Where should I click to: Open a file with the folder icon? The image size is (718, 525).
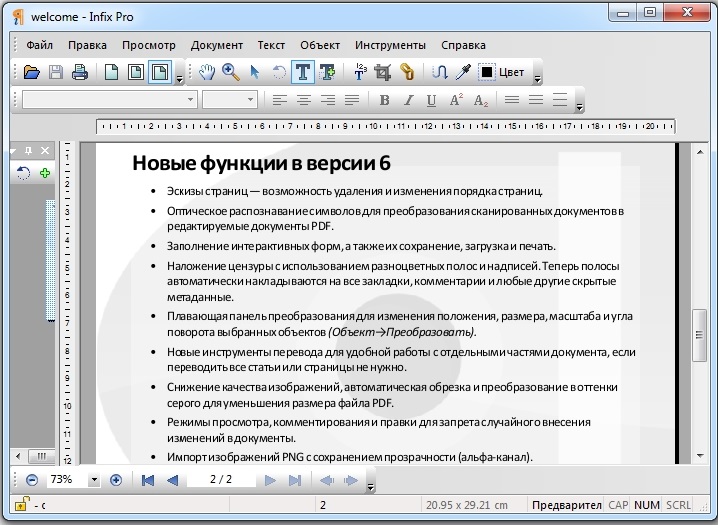(x=32, y=72)
